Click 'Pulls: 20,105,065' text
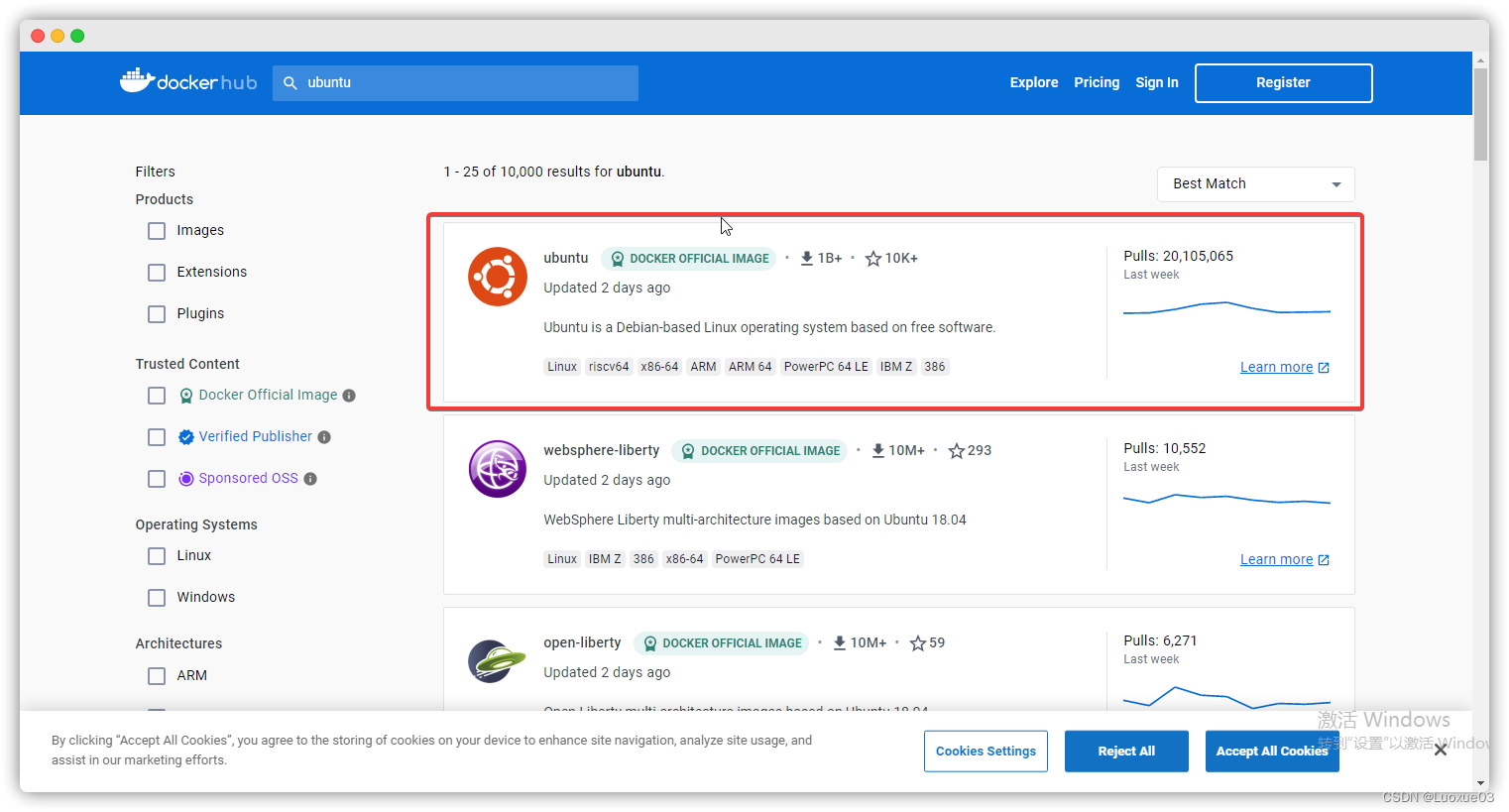The width and height of the screenshot is (1509, 812). 1179,256
